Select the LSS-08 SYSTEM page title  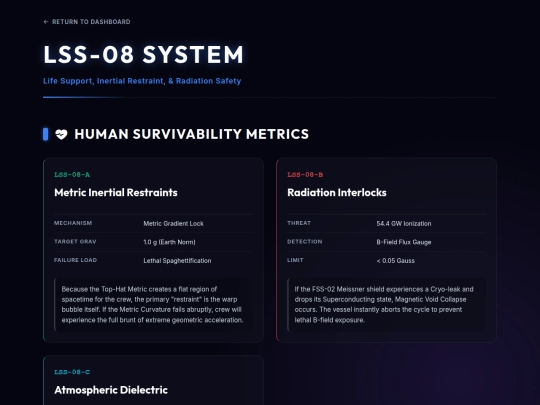tap(144, 54)
